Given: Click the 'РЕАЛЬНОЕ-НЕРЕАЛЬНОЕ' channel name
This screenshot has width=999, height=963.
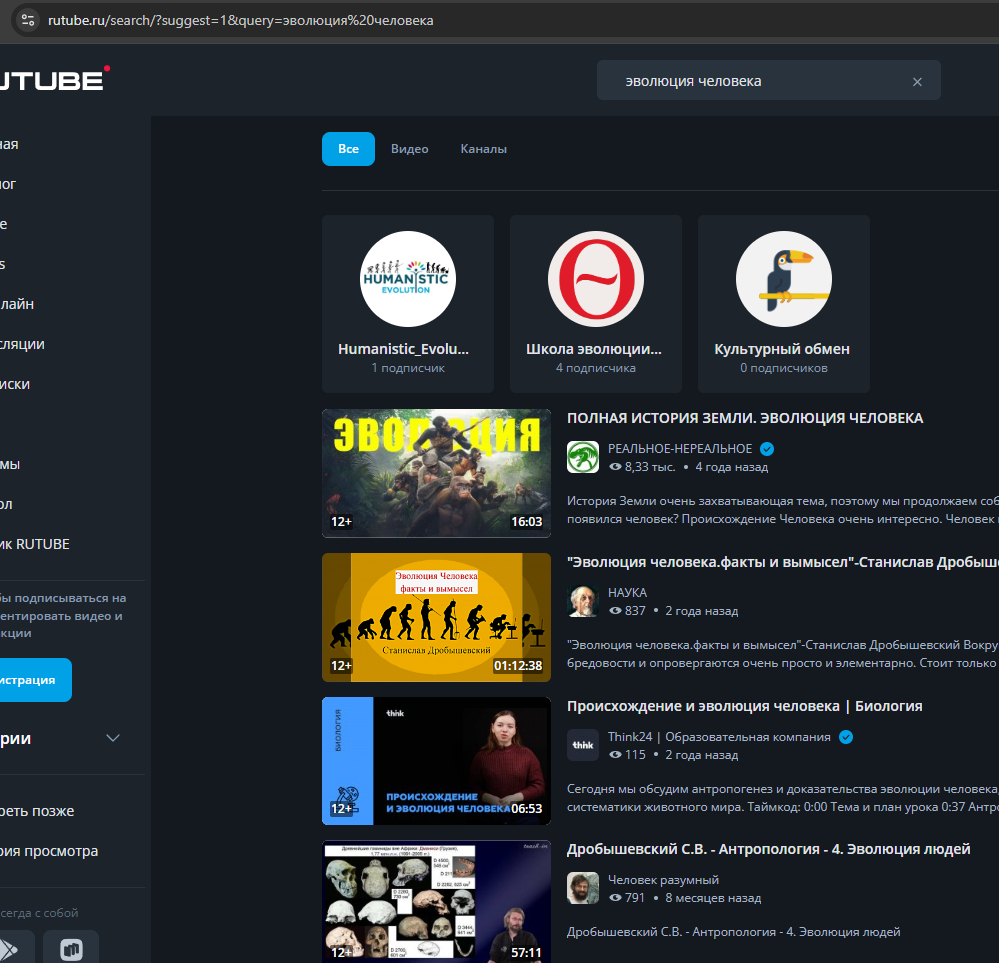Looking at the screenshot, I should click(x=680, y=449).
